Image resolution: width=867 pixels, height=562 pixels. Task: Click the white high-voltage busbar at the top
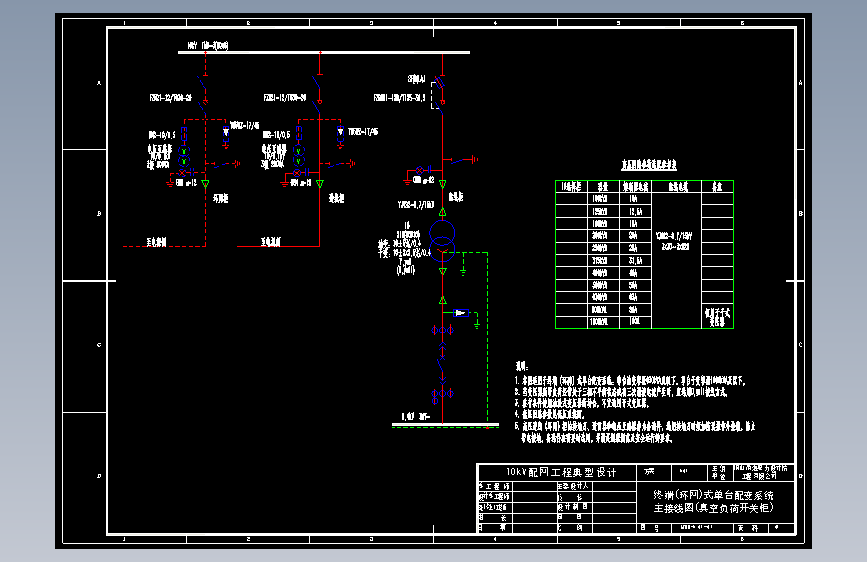coord(324,53)
